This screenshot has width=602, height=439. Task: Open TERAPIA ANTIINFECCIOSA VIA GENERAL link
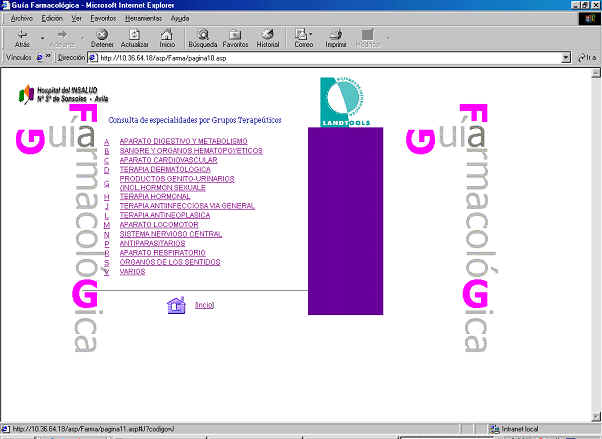[187, 206]
